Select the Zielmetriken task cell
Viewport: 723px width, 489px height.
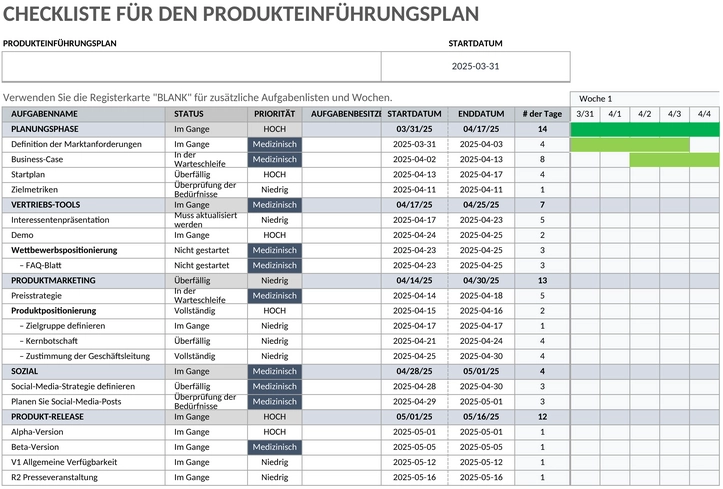[83, 190]
